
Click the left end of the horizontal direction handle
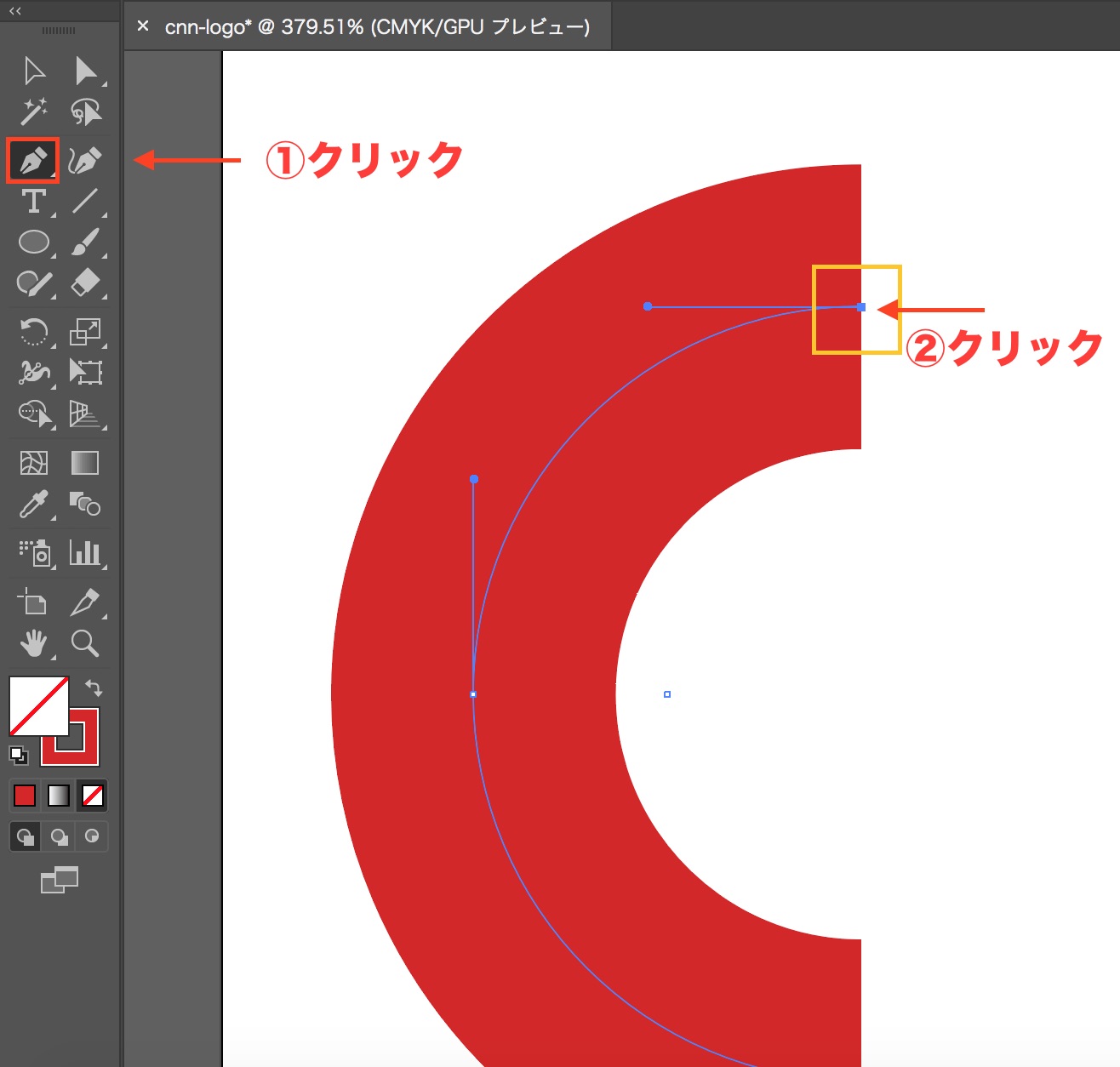(648, 306)
